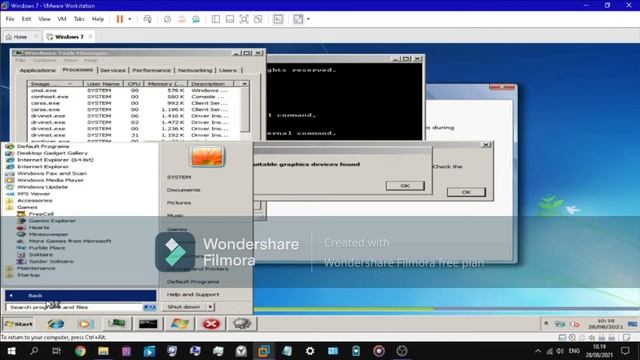Screen dimensions: 640x360
Task: Switch to Unity mode via the toolbar icon
Action: point(258,19)
